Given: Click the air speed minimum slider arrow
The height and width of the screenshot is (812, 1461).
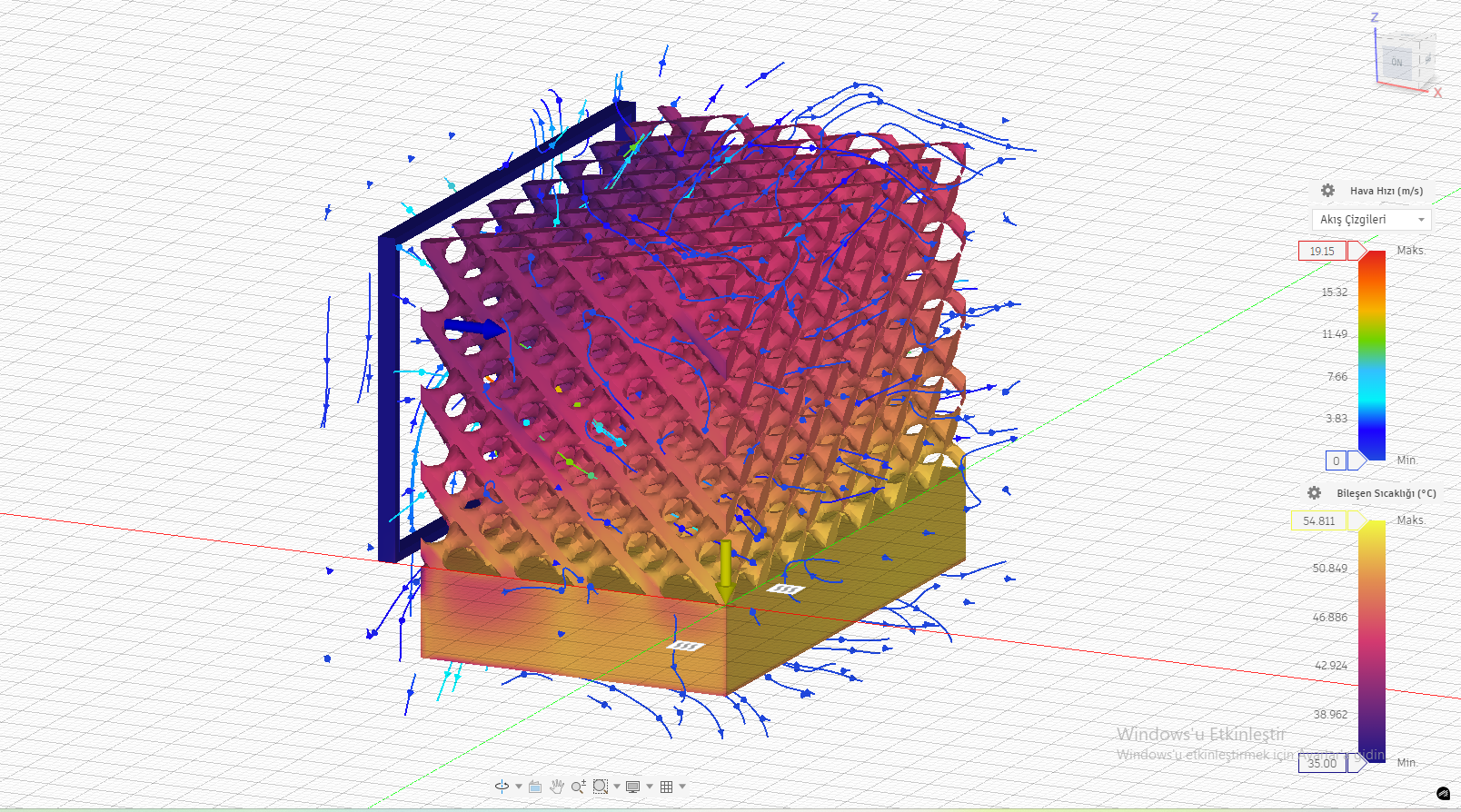Looking at the screenshot, I should click(x=1357, y=460).
